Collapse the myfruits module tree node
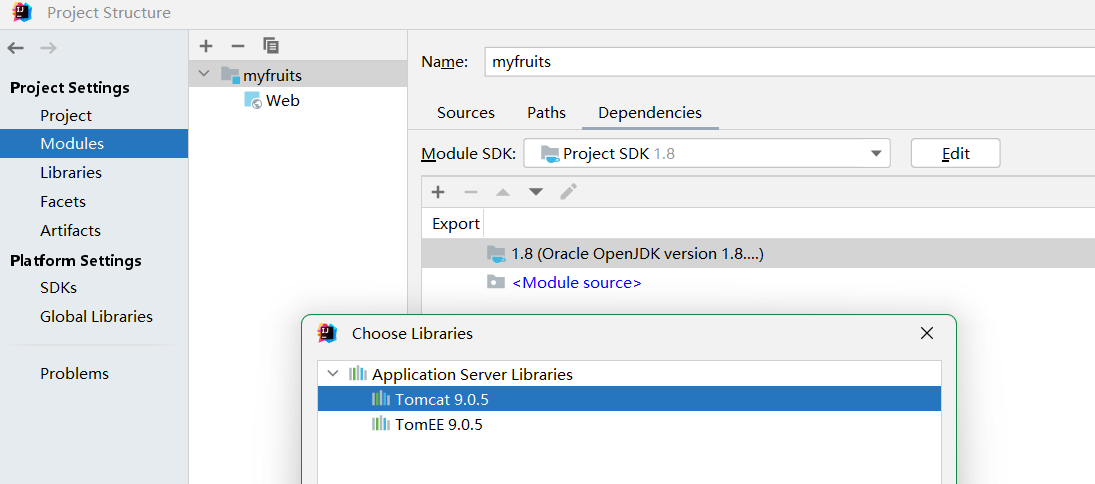The width and height of the screenshot is (1095, 484). tap(204, 74)
